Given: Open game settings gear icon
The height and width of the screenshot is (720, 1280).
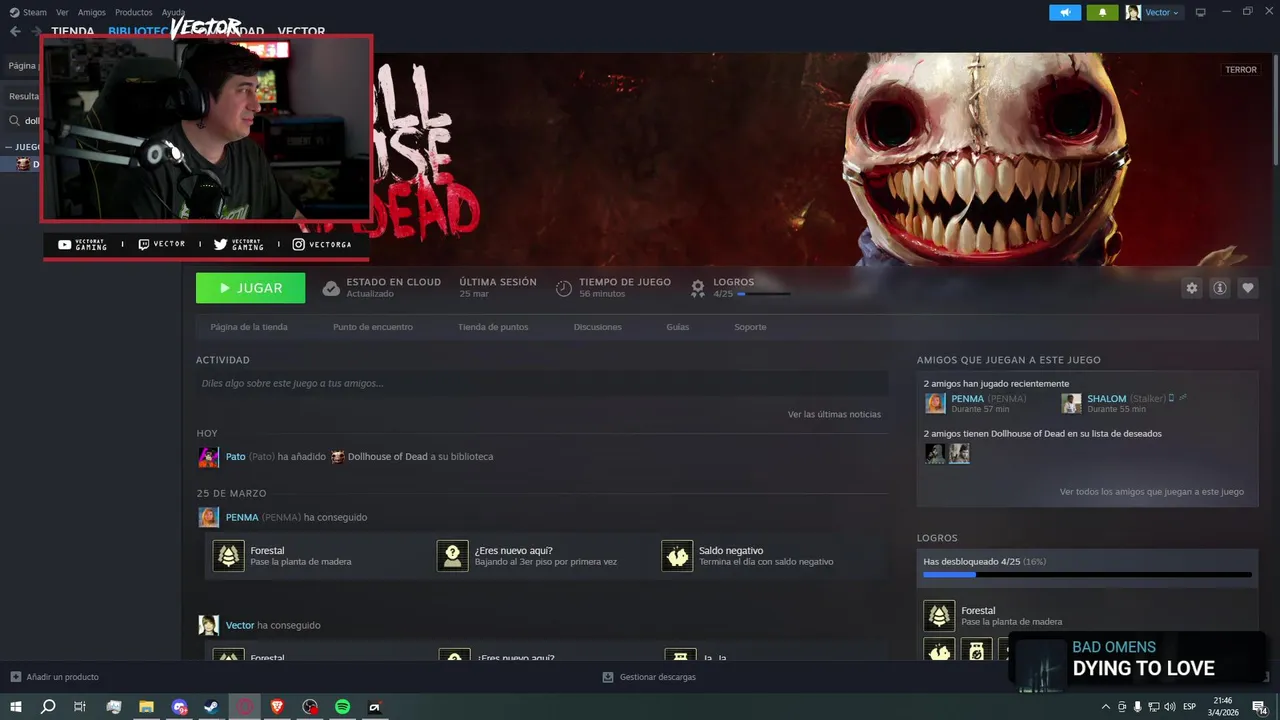Looking at the screenshot, I should [1192, 288].
